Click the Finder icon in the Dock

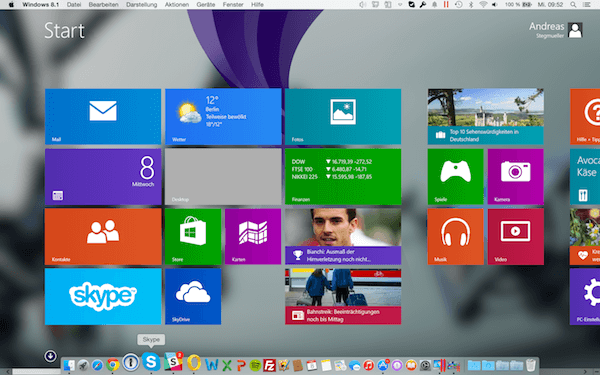pyautogui.click(x=69, y=365)
